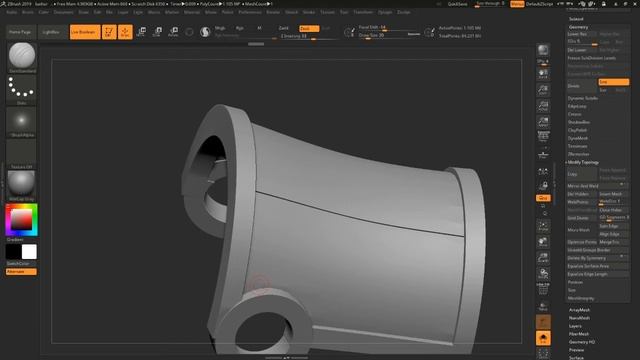Open the BrushAlpha alpha selector

tap(22, 122)
